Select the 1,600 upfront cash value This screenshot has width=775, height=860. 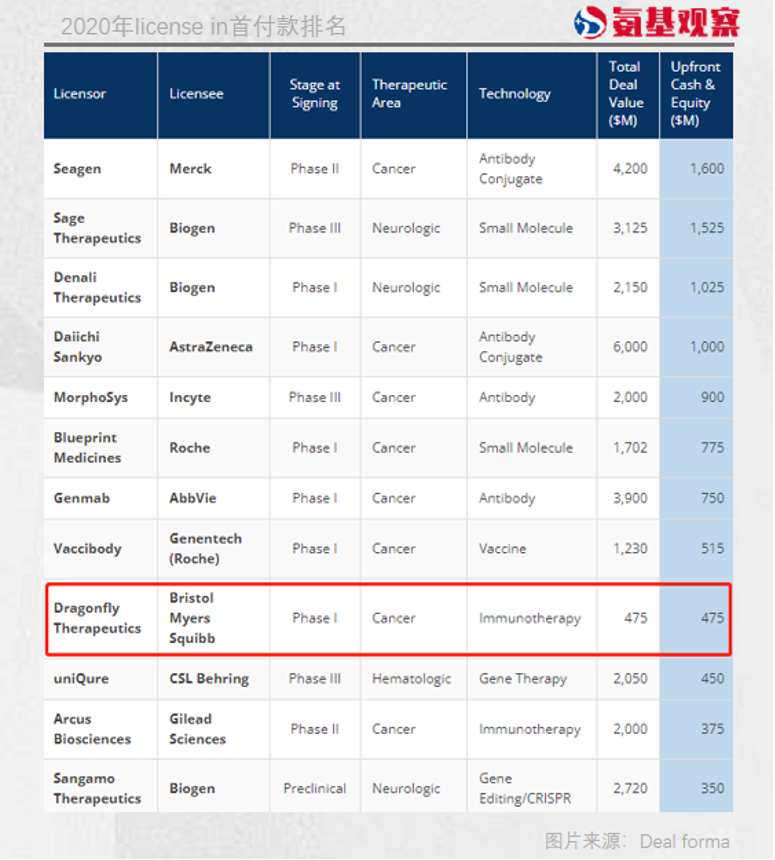tap(706, 169)
